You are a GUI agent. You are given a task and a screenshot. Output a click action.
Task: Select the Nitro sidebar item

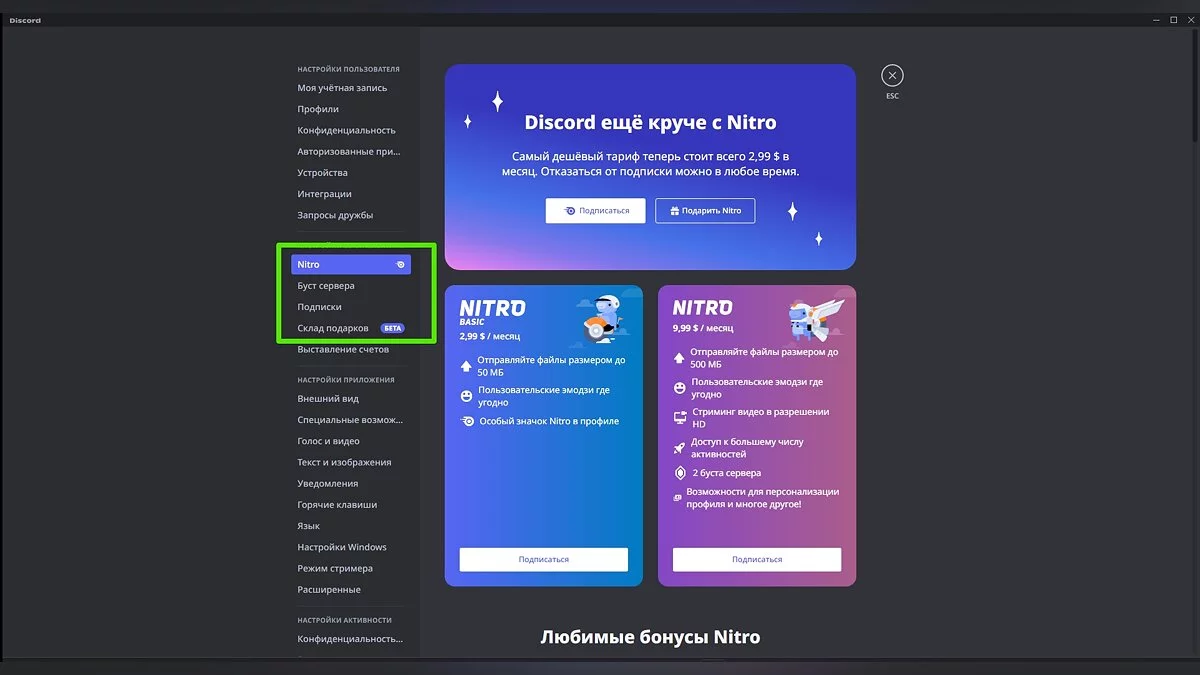[351, 264]
